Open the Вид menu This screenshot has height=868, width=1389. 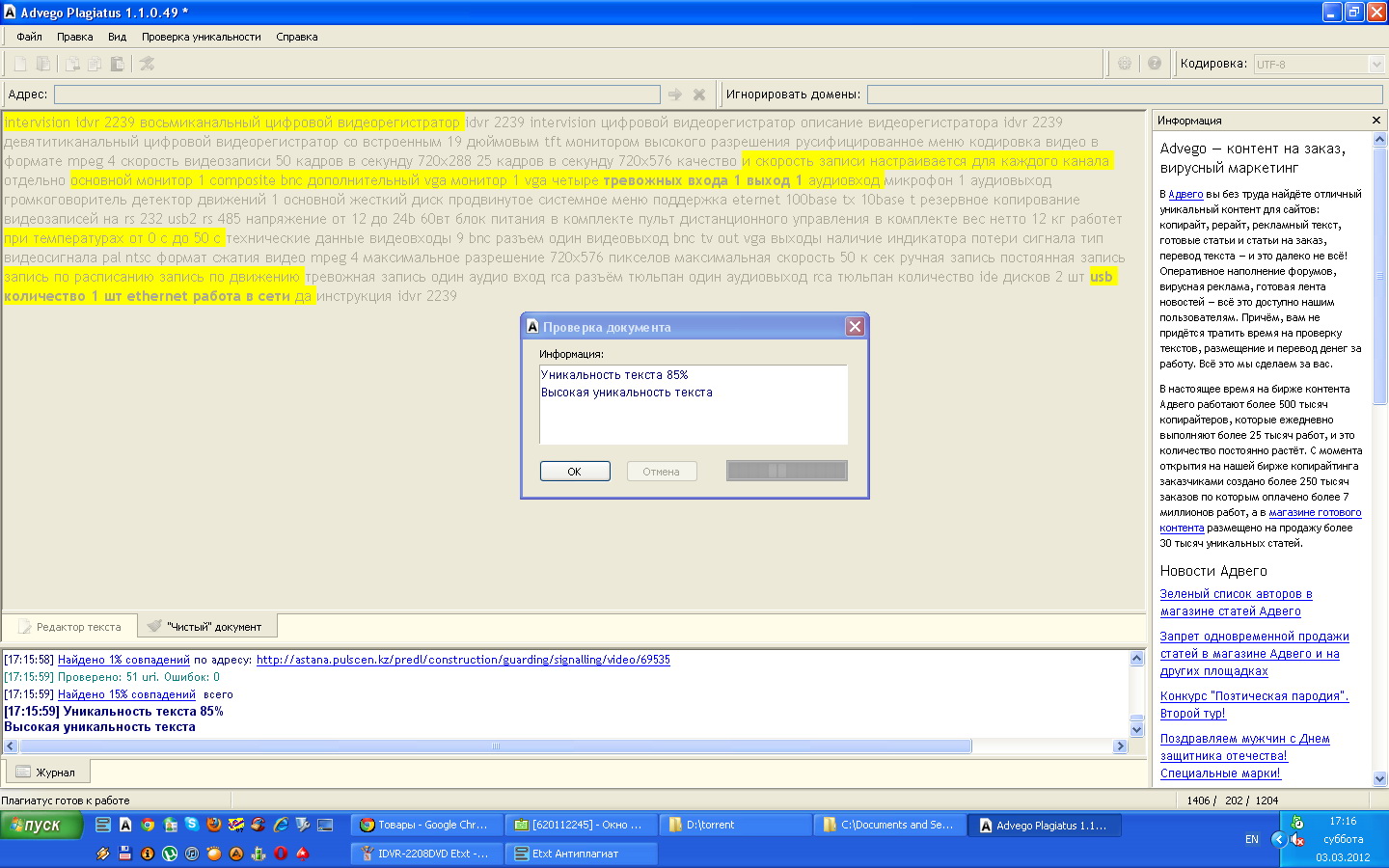click(117, 37)
